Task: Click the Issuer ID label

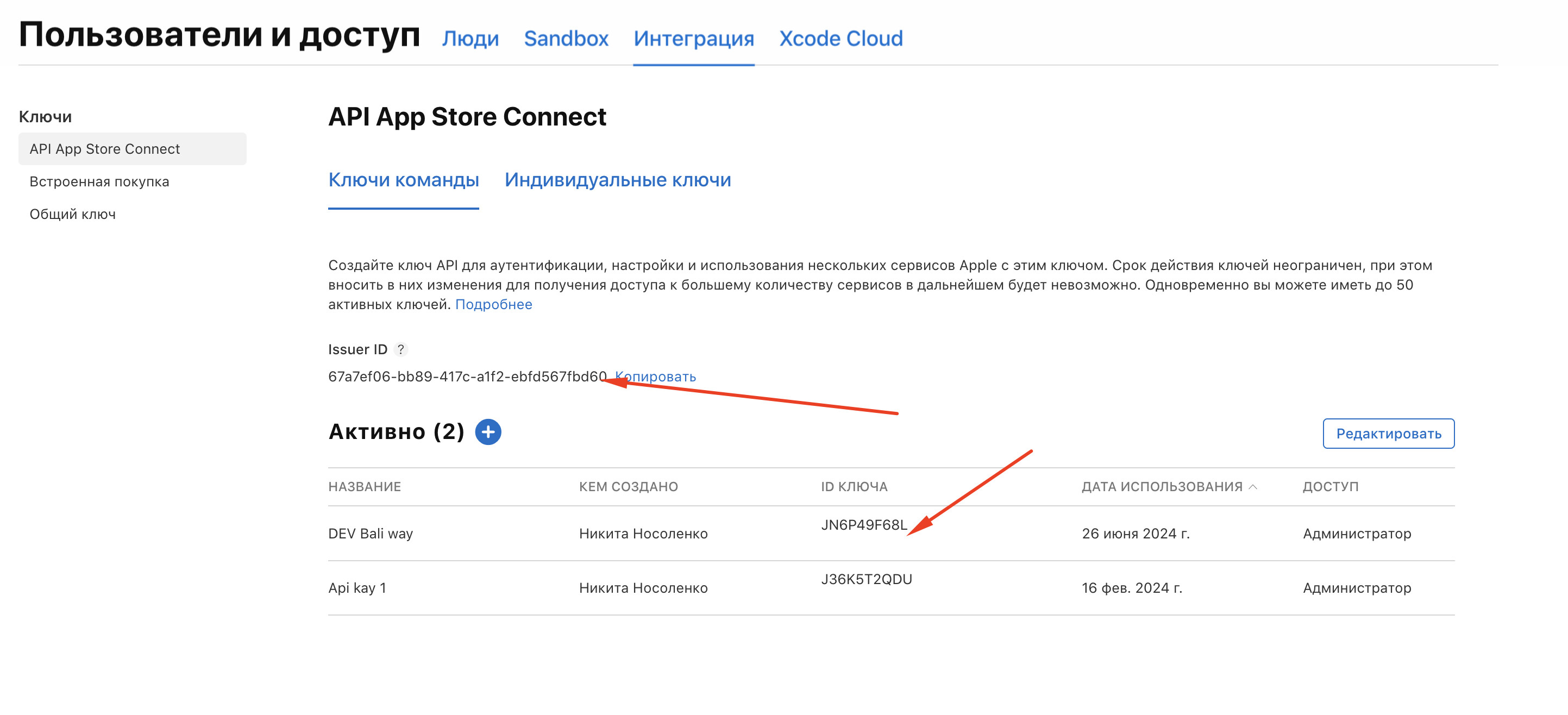Action: pos(357,349)
